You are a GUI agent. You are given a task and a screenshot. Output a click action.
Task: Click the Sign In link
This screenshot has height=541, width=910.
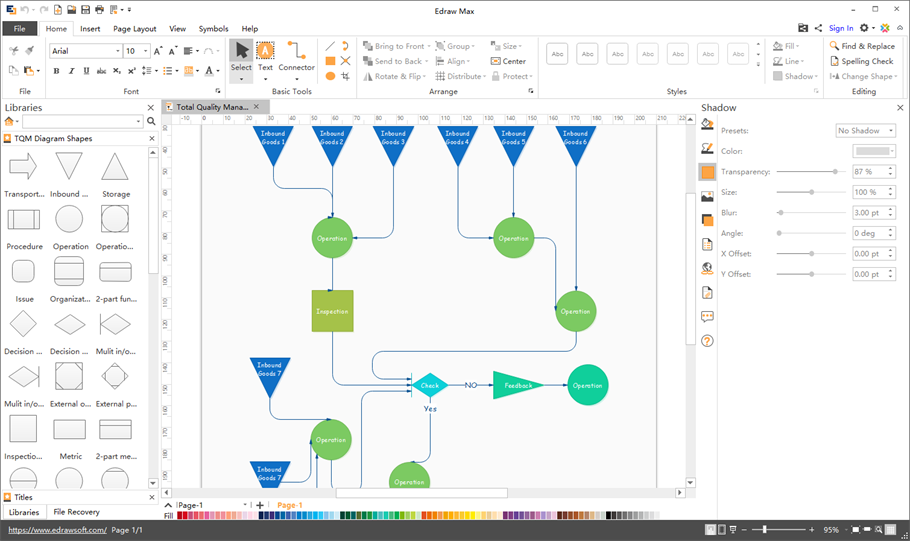point(841,29)
